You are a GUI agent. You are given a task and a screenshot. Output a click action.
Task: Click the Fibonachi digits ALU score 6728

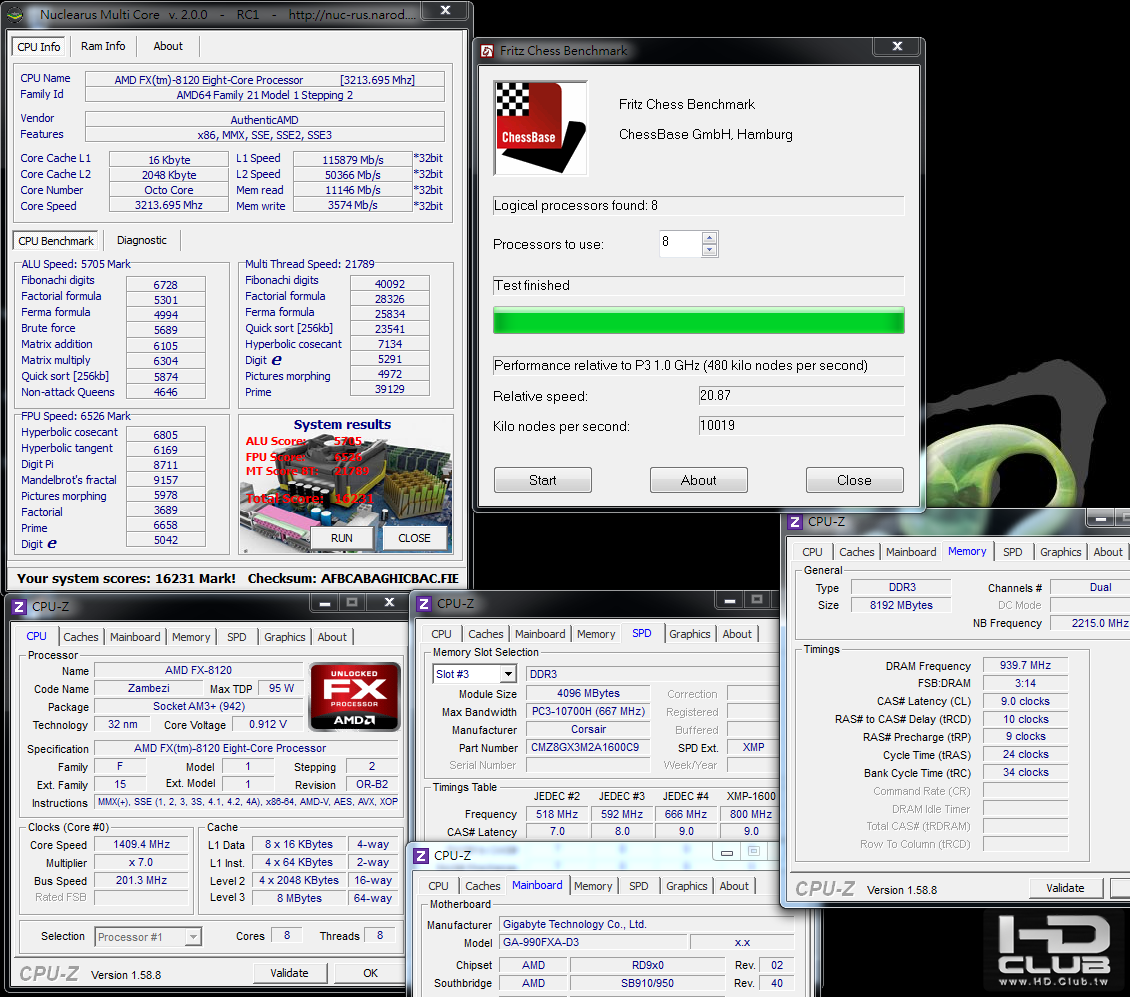pyautogui.click(x=166, y=285)
